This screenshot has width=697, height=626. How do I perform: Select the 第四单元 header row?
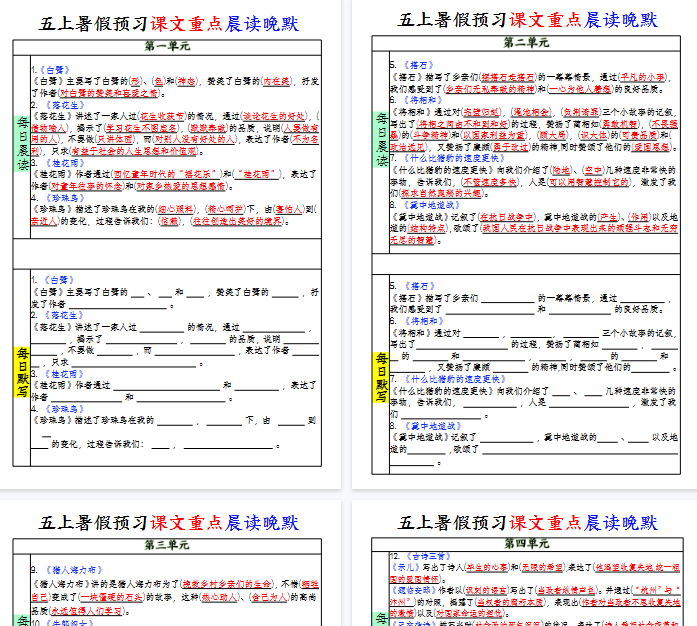coord(526,545)
